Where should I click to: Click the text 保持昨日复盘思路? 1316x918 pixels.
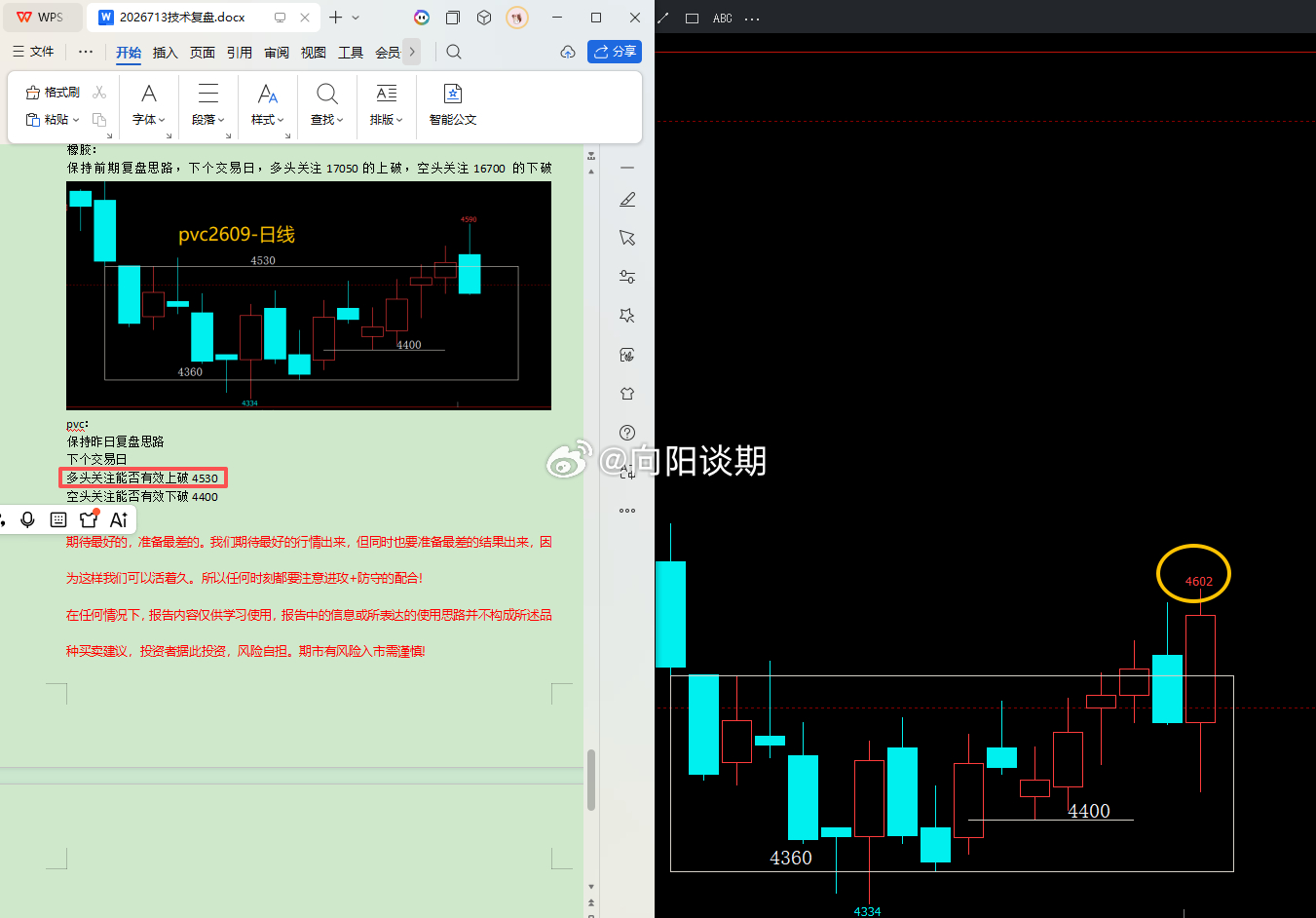click(115, 441)
